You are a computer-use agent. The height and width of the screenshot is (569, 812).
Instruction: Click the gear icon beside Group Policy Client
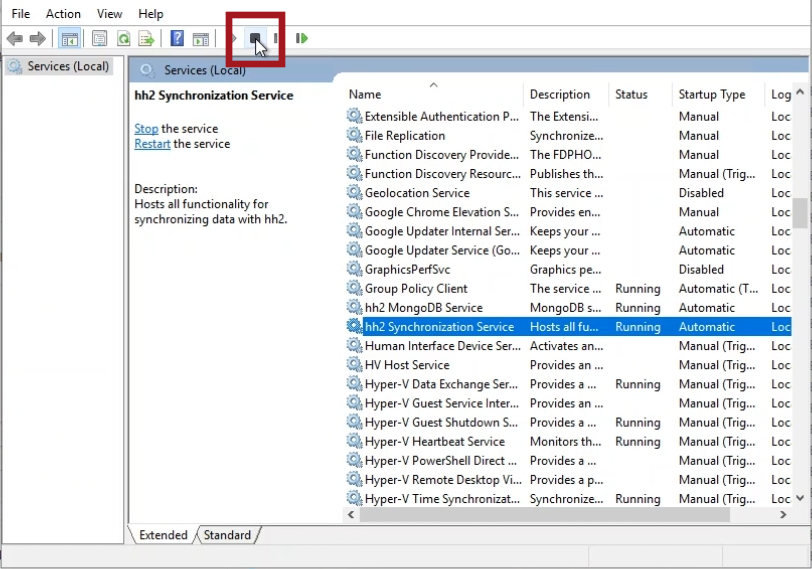(x=354, y=288)
